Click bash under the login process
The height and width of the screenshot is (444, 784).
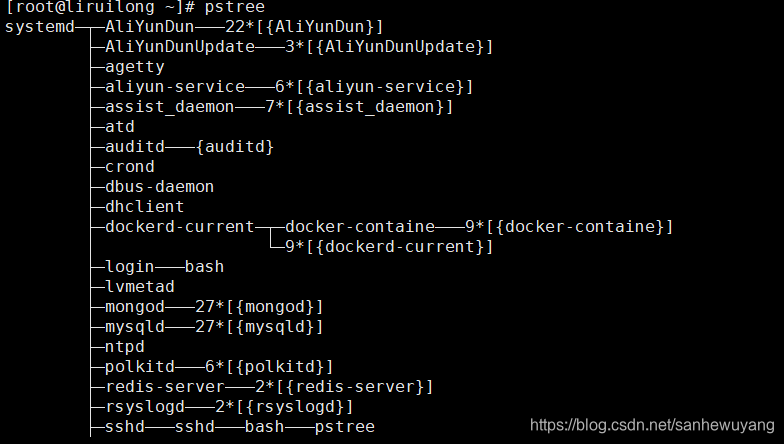[x=204, y=267]
